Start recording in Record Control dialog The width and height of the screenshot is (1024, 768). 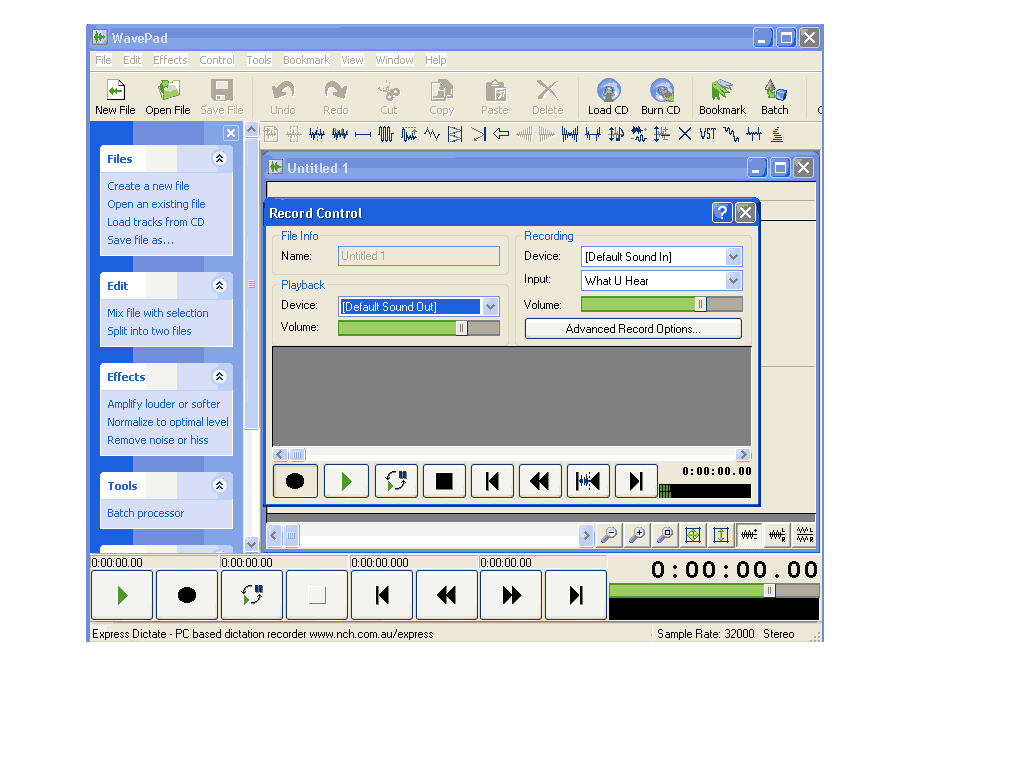(x=295, y=481)
